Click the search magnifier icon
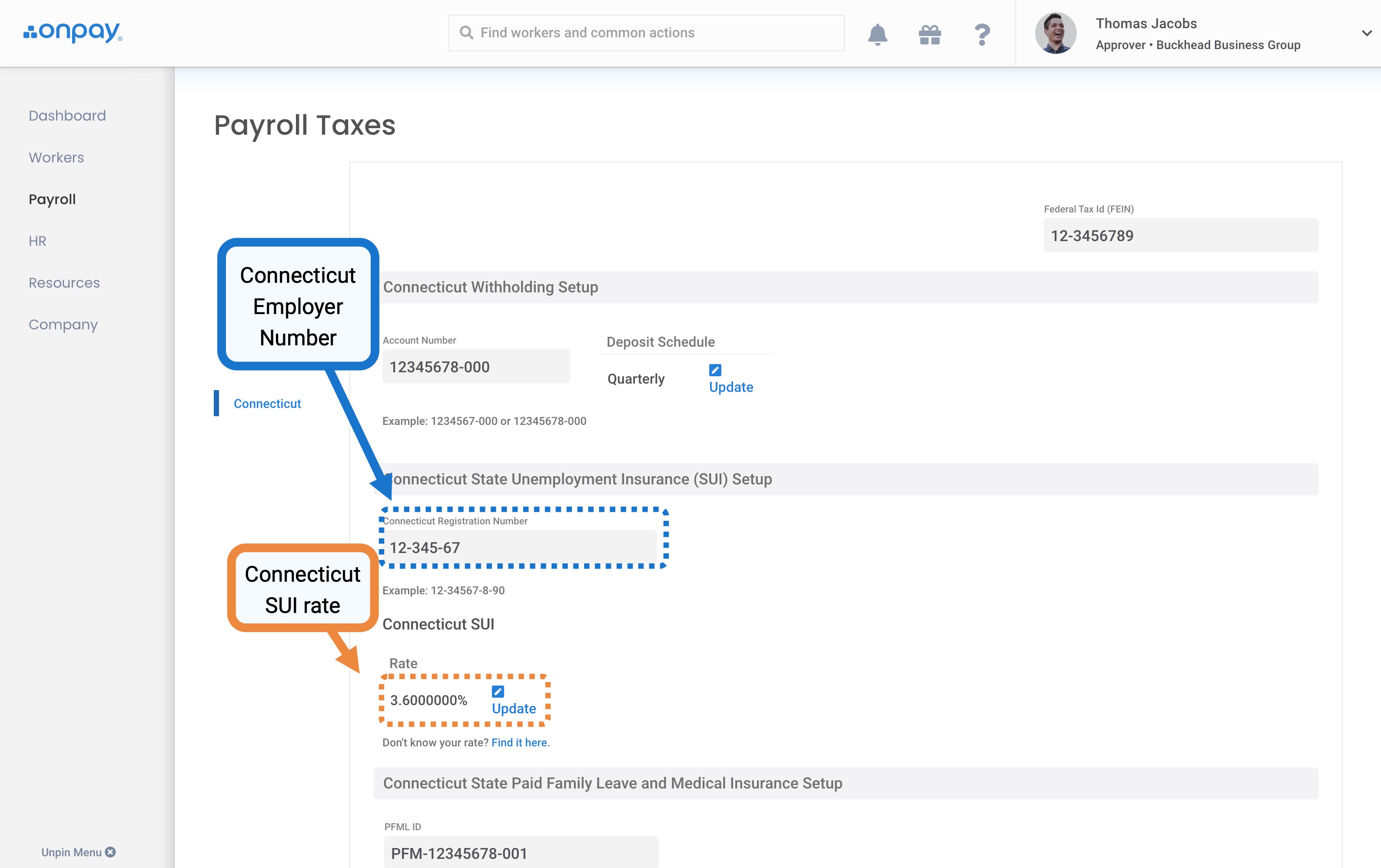 tap(466, 33)
